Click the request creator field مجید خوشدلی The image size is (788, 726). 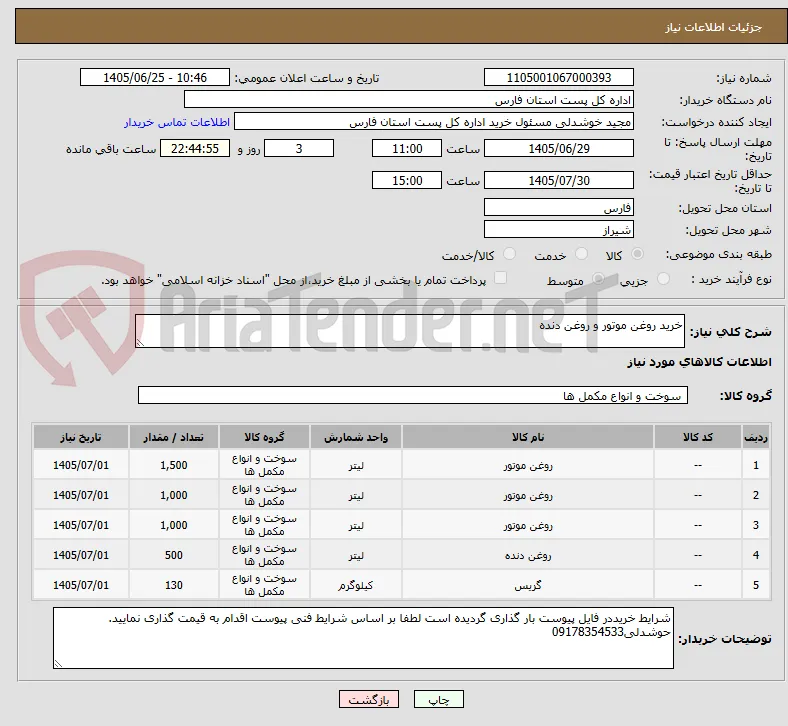(434, 122)
